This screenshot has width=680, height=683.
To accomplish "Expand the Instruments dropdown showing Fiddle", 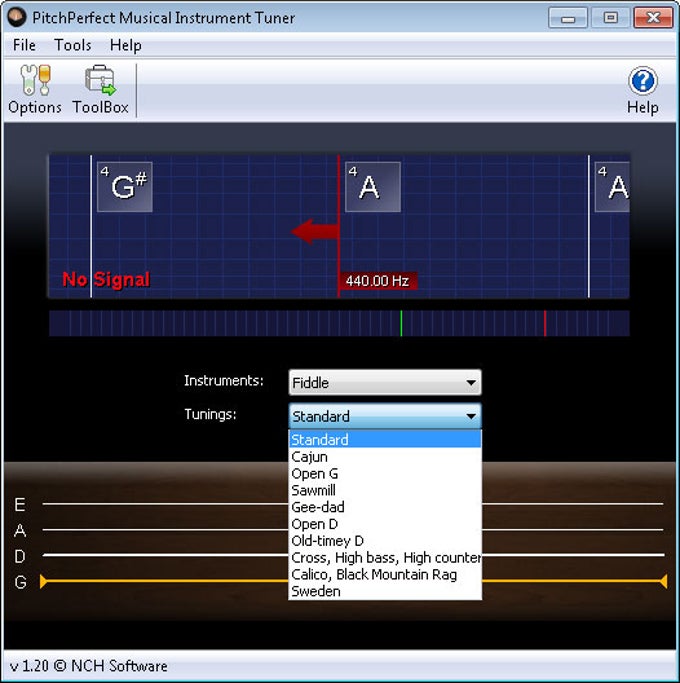I will coord(385,382).
